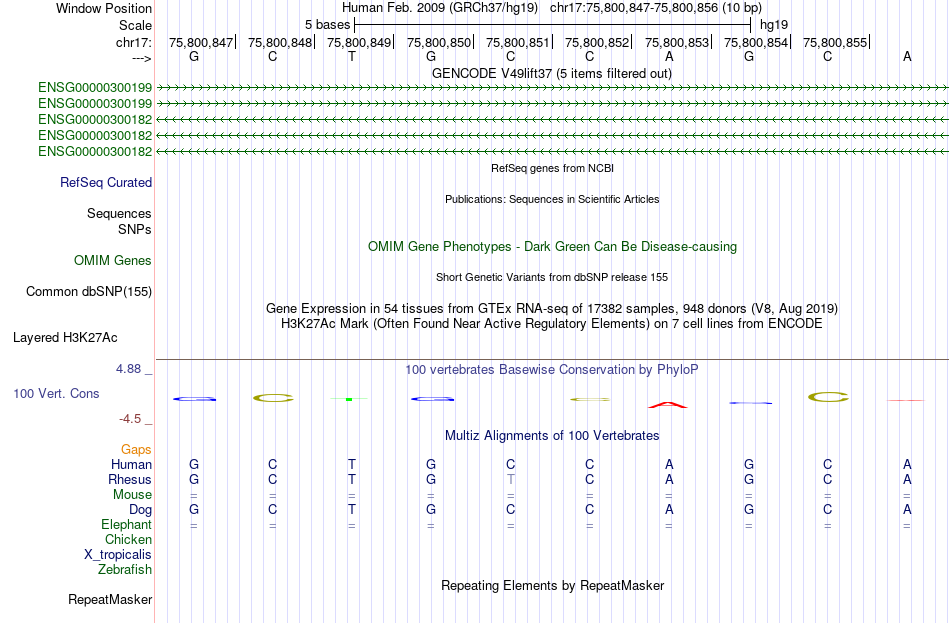Click reference base T under 75,800,849
950x623 pixels.
point(352,56)
